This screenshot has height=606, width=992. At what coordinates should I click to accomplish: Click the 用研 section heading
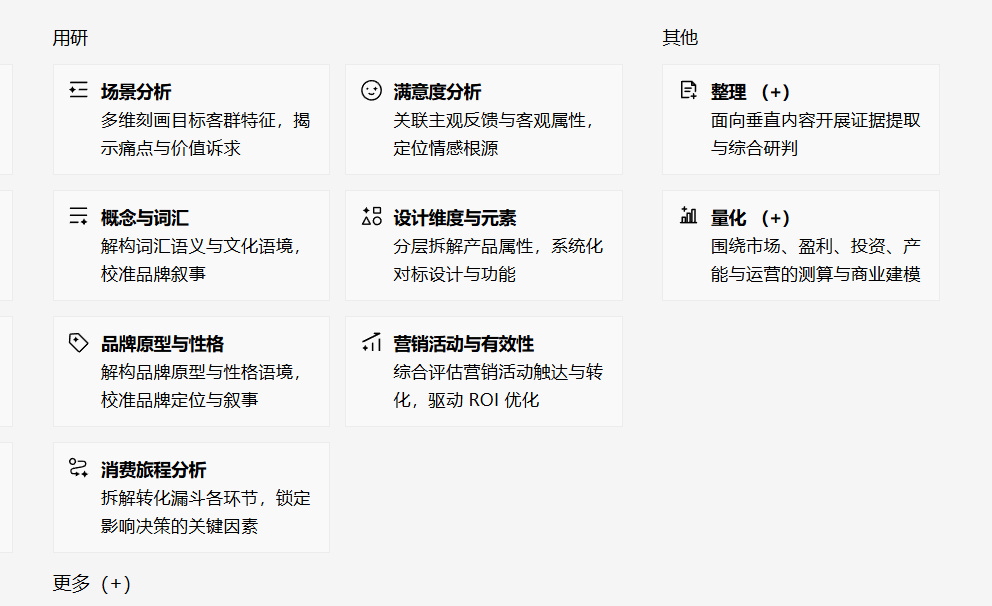pos(70,38)
